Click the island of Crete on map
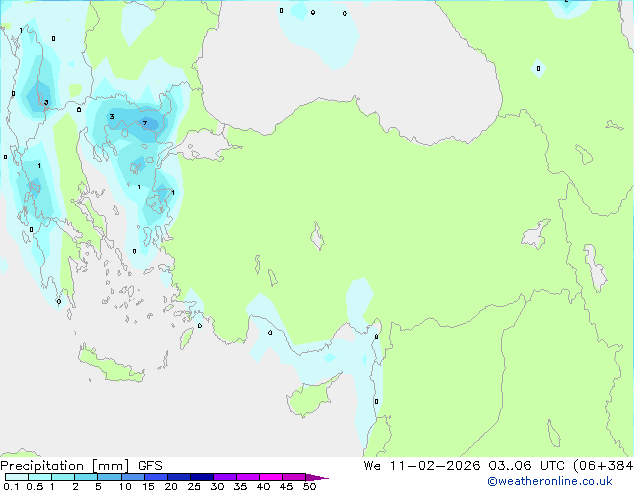The height and width of the screenshot is (490, 634). (111, 366)
